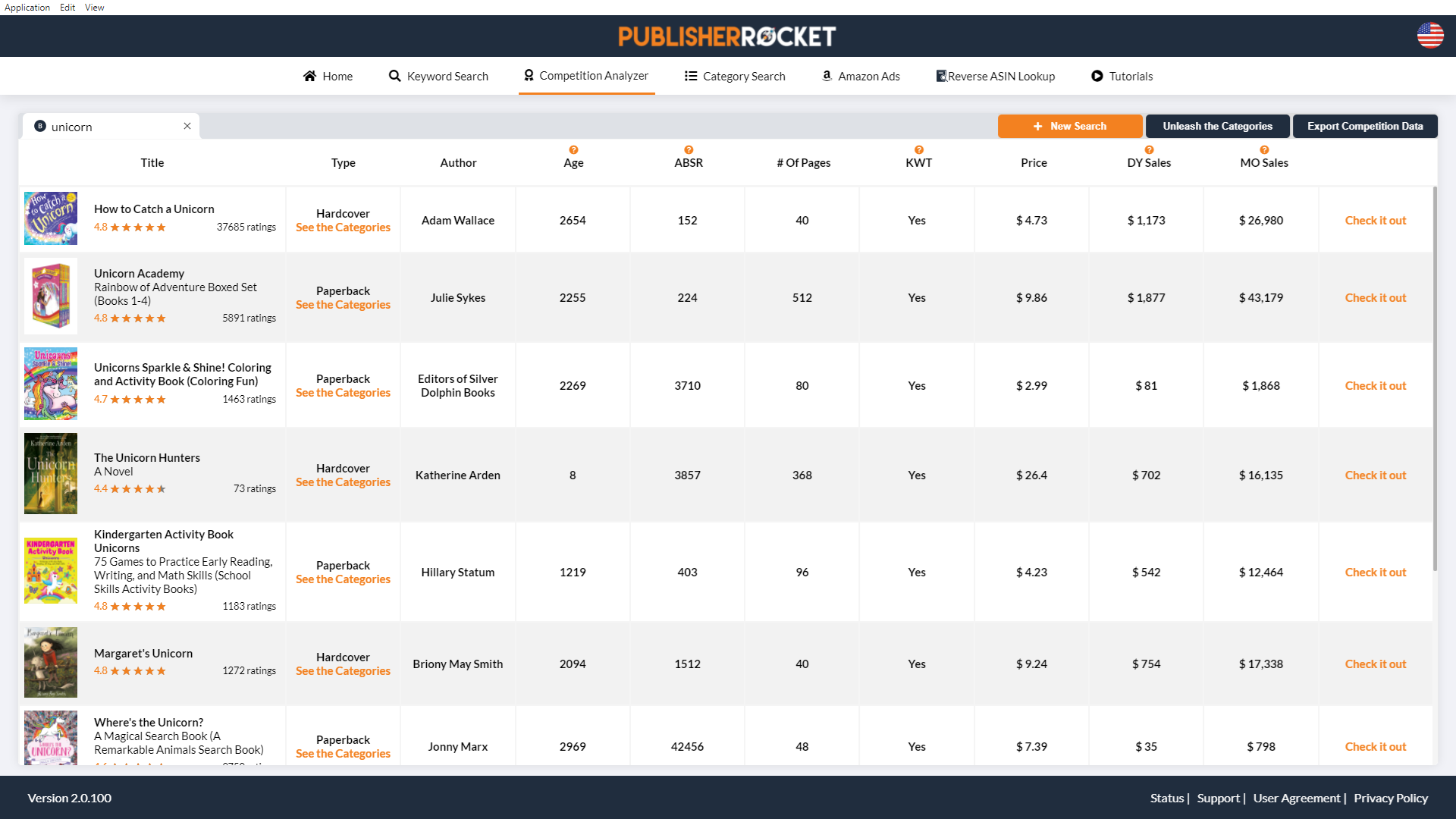Open Kindergarten Activity Book cover thumbnail
This screenshot has width=1456, height=819.
pyautogui.click(x=51, y=570)
